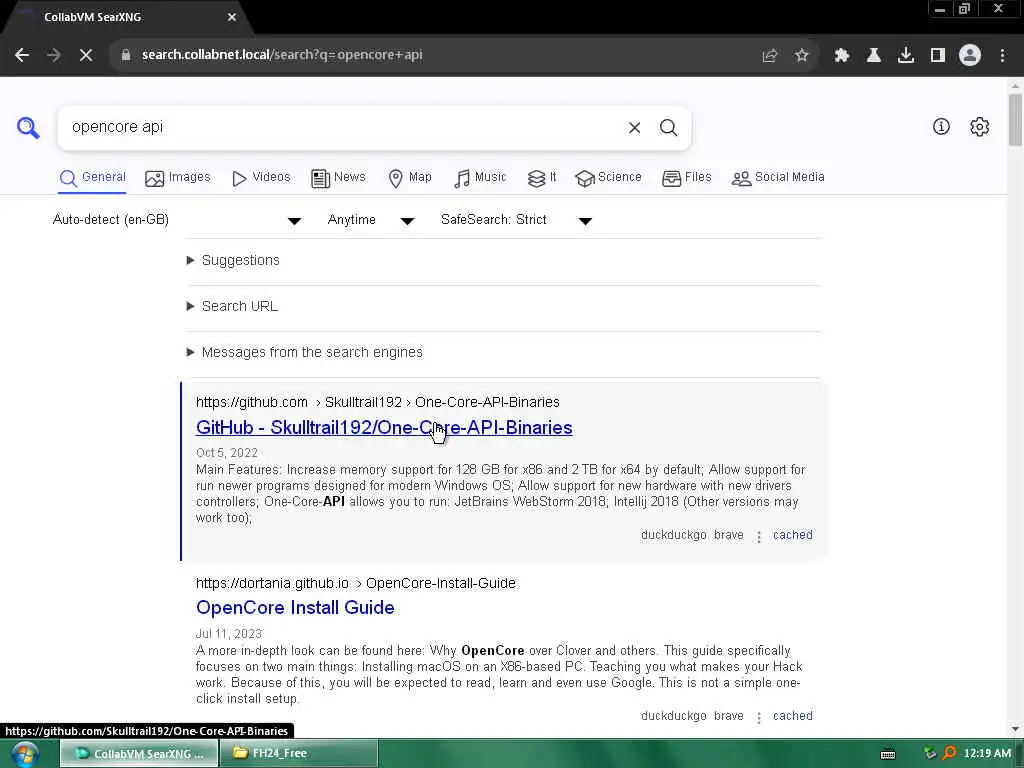Switch to the Music category tab

(480, 178)
